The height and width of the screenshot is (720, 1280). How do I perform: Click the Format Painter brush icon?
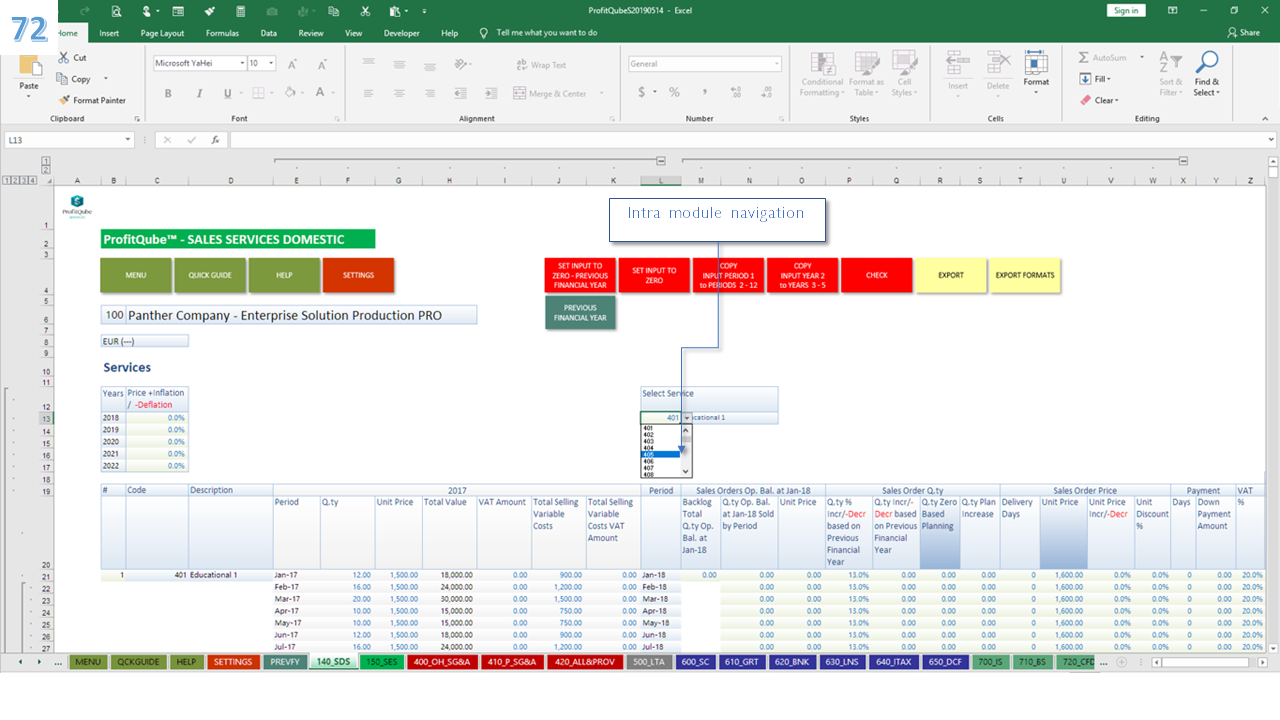coord(64,100)
